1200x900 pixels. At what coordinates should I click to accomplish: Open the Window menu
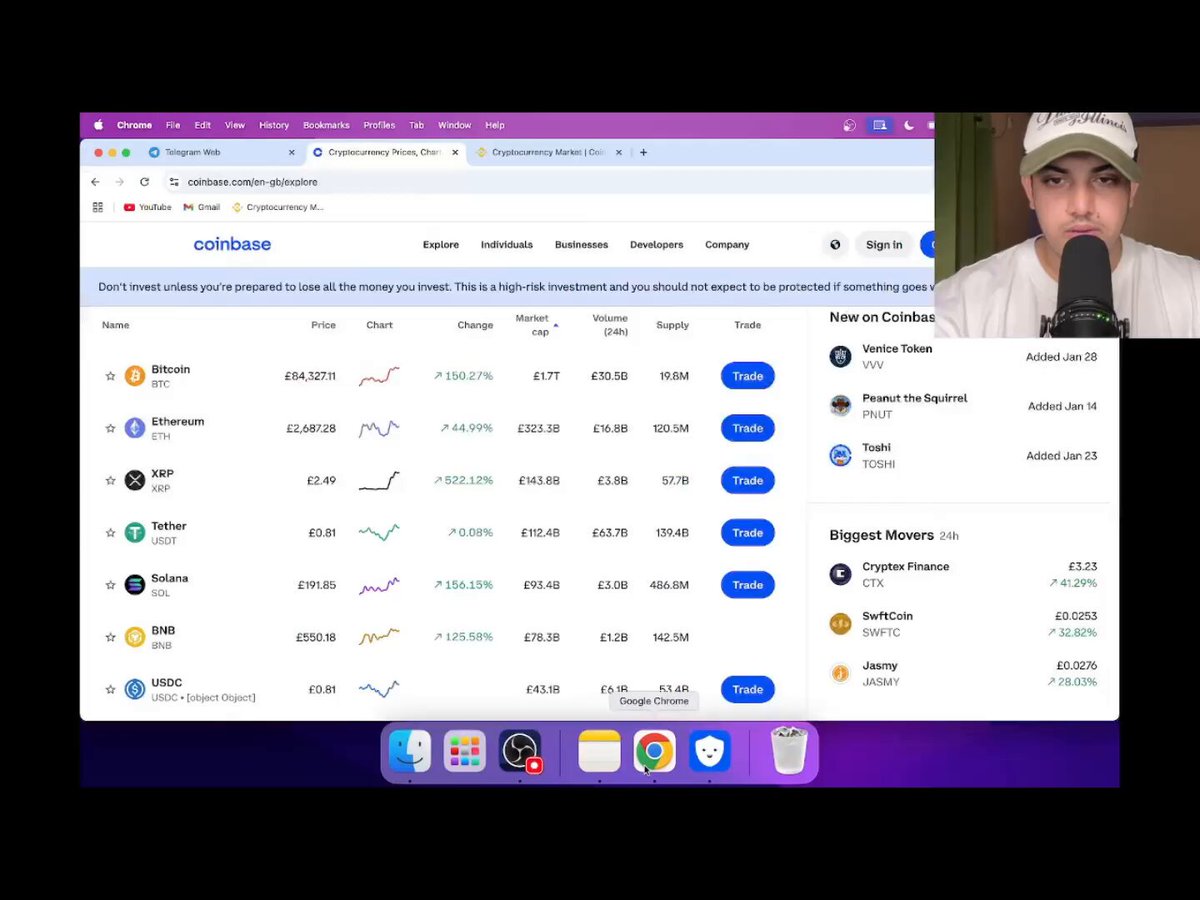click(454, 125)
